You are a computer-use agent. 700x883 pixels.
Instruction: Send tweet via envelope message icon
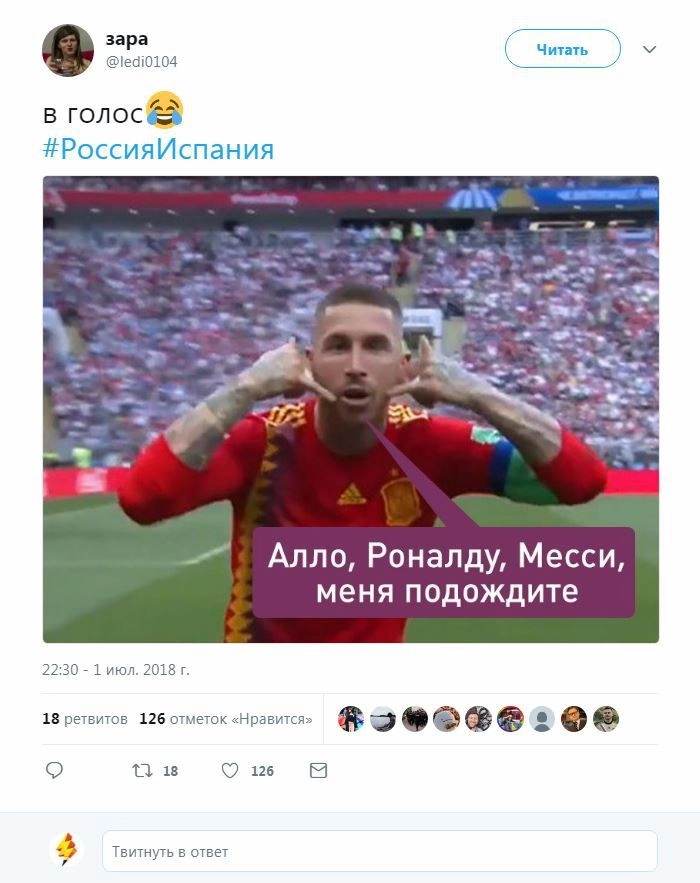[x=318, y=770]
